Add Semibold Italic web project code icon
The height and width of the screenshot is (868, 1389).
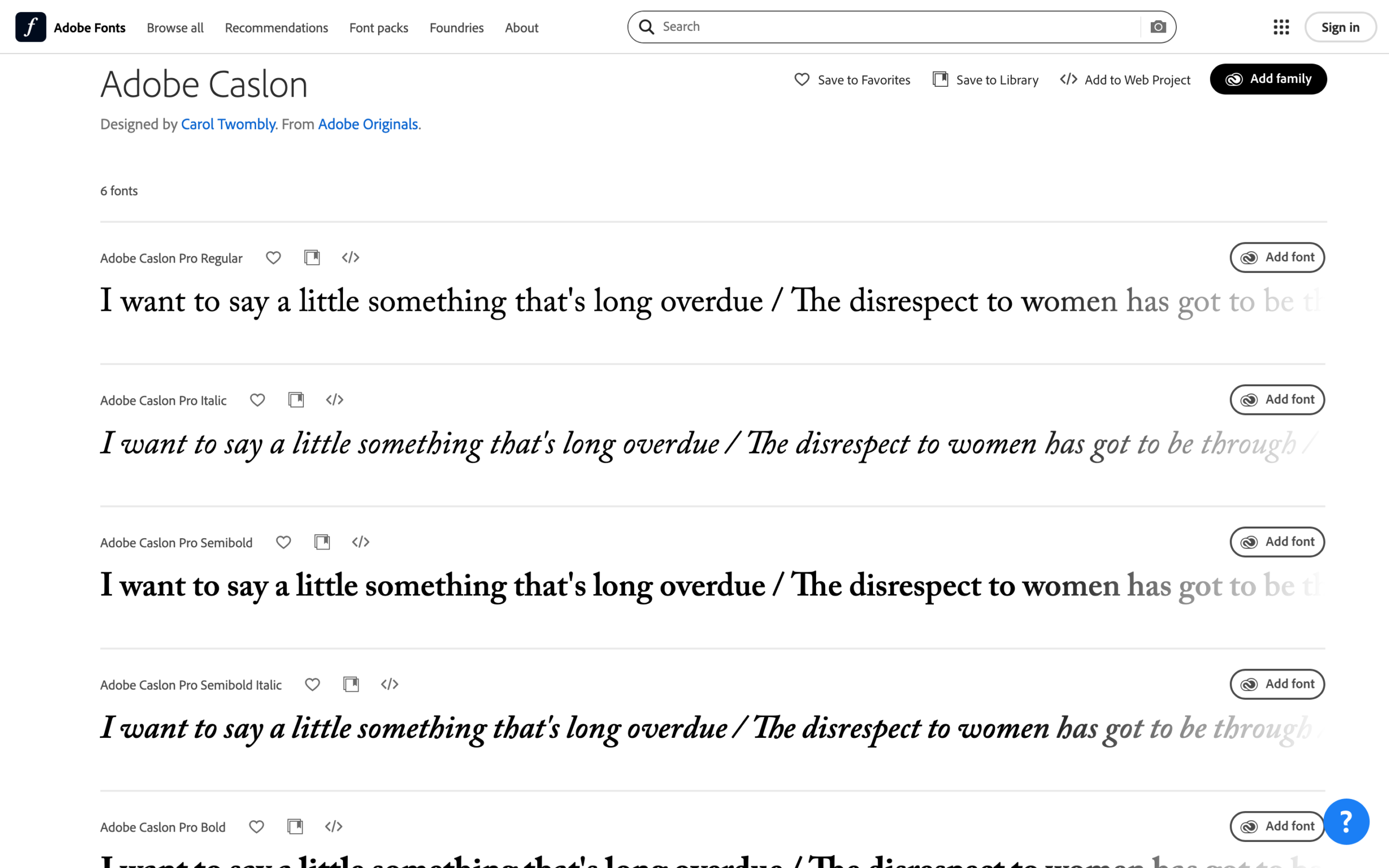[x=390, y=684]
